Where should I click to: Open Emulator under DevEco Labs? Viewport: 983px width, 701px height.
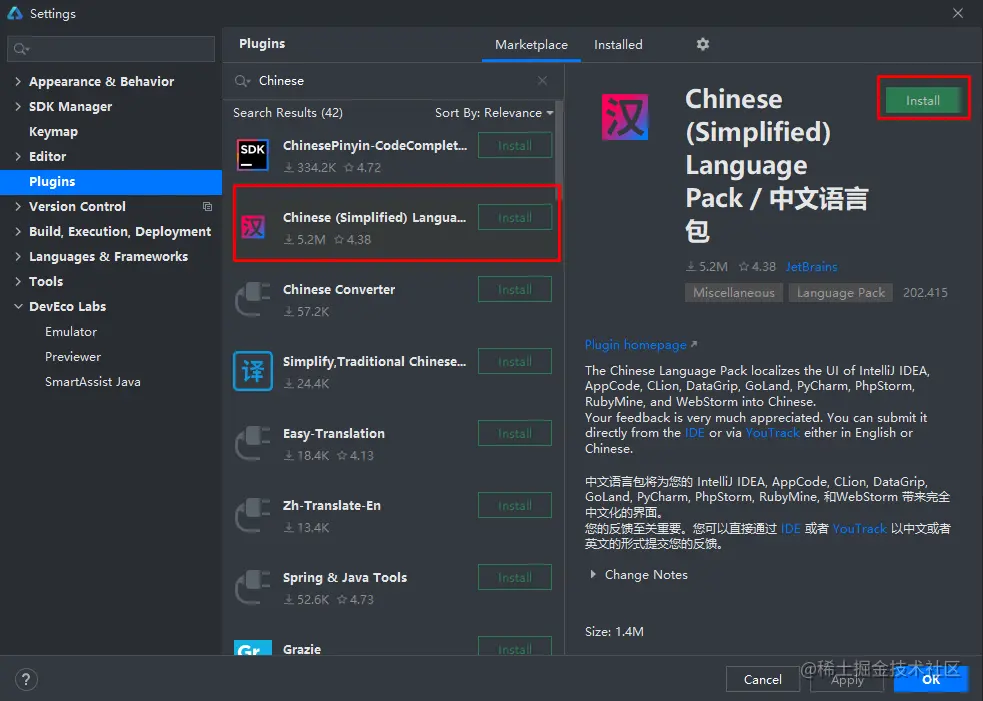pos(71,332)
